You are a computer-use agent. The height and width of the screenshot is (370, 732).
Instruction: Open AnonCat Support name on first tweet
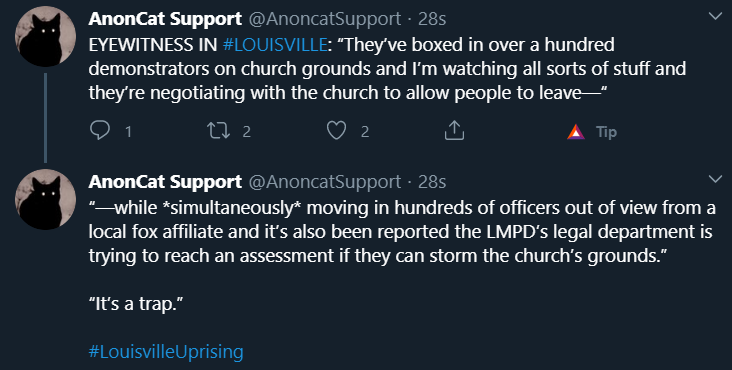click(x=165, y=19)
